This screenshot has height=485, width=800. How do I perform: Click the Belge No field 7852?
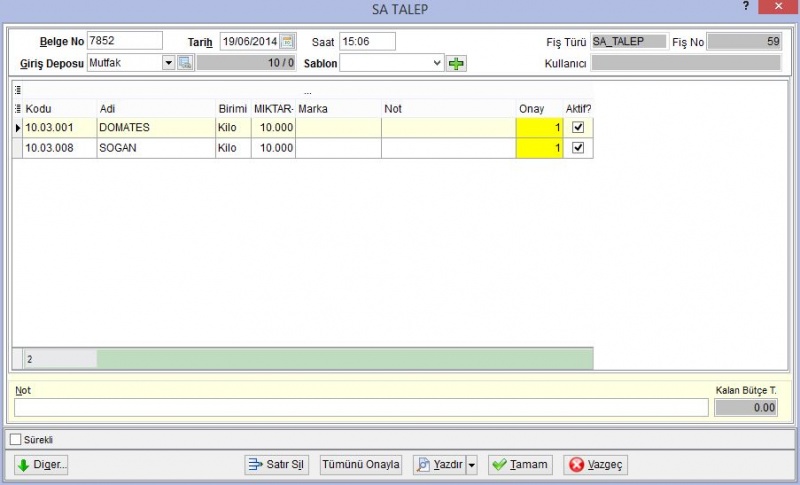(125, 41)
